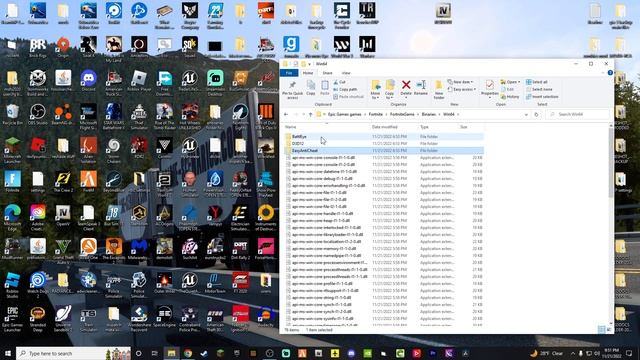Switch to the View ribbon tab

pos(346,73)
